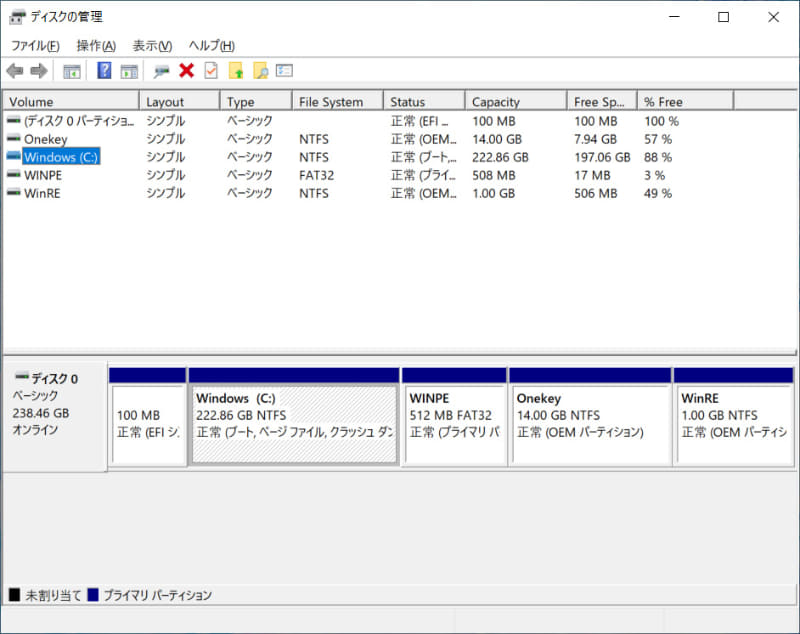Sort by the Status column header
This screenshot has height=634, width=800.
click(x=424, y=102)
